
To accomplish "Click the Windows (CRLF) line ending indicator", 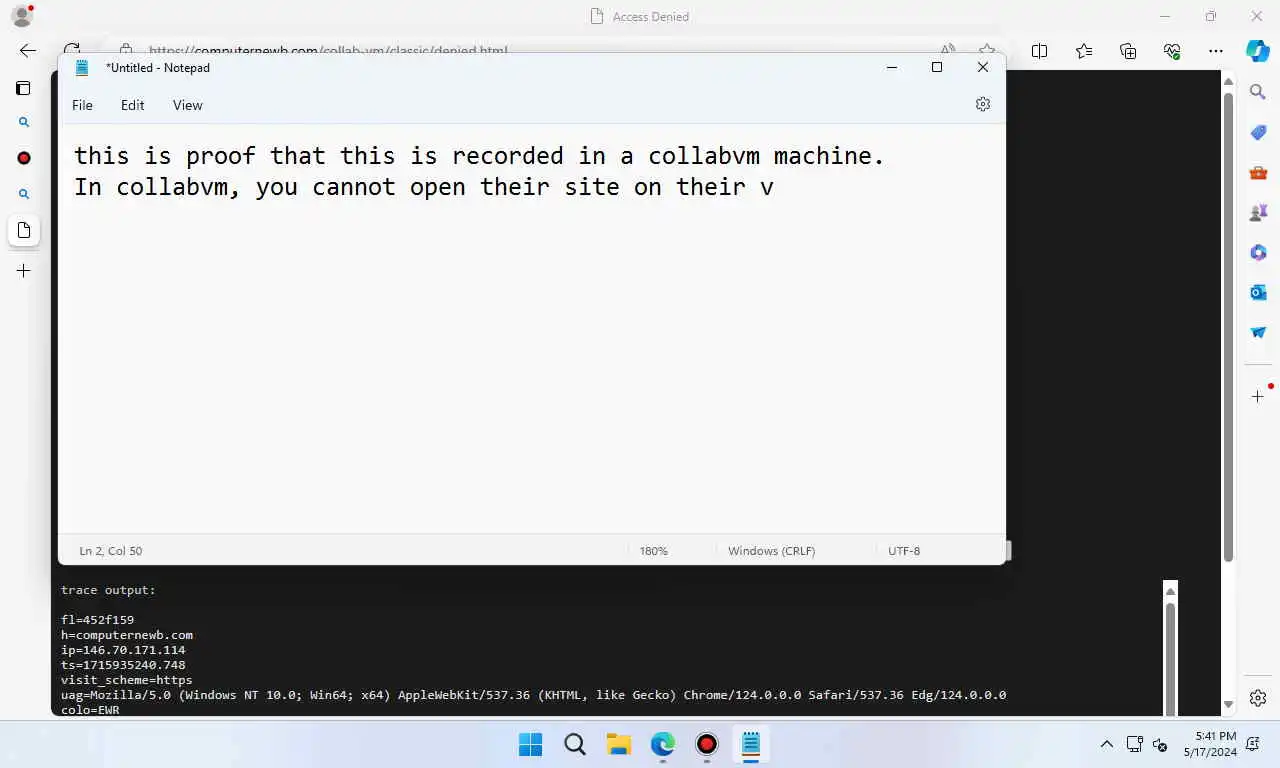I will pyautogui.click(x=771, y=551).
